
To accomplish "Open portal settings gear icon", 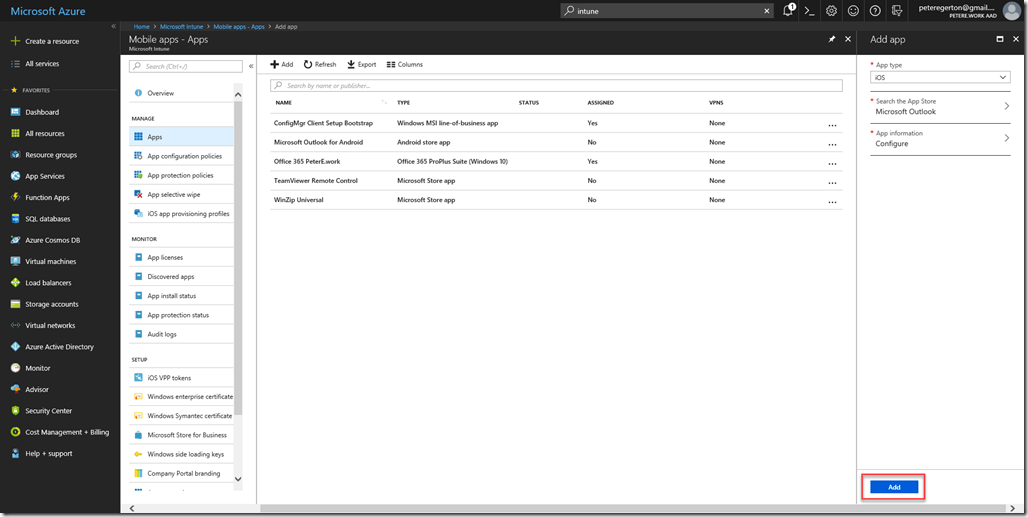I will 831,11.
